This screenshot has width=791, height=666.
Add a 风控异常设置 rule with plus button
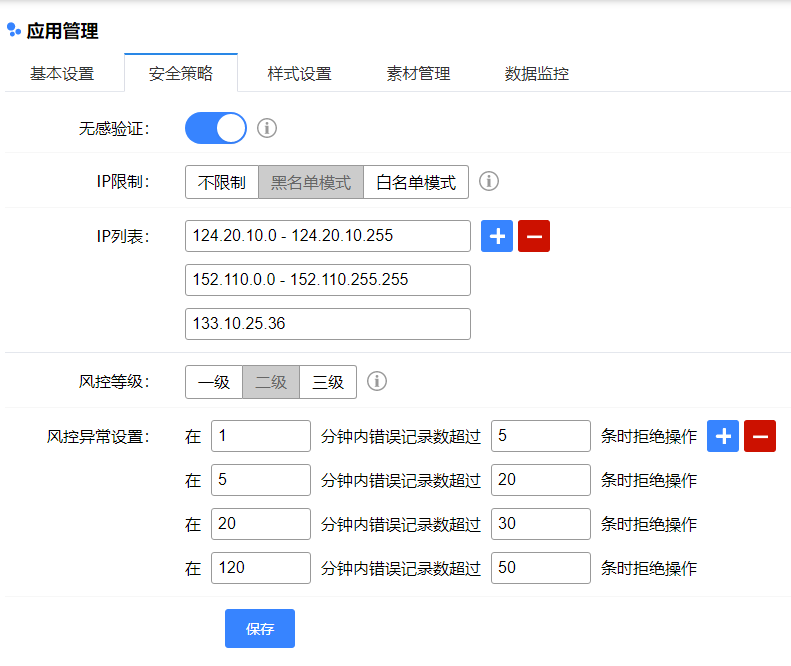coord(723,436)
